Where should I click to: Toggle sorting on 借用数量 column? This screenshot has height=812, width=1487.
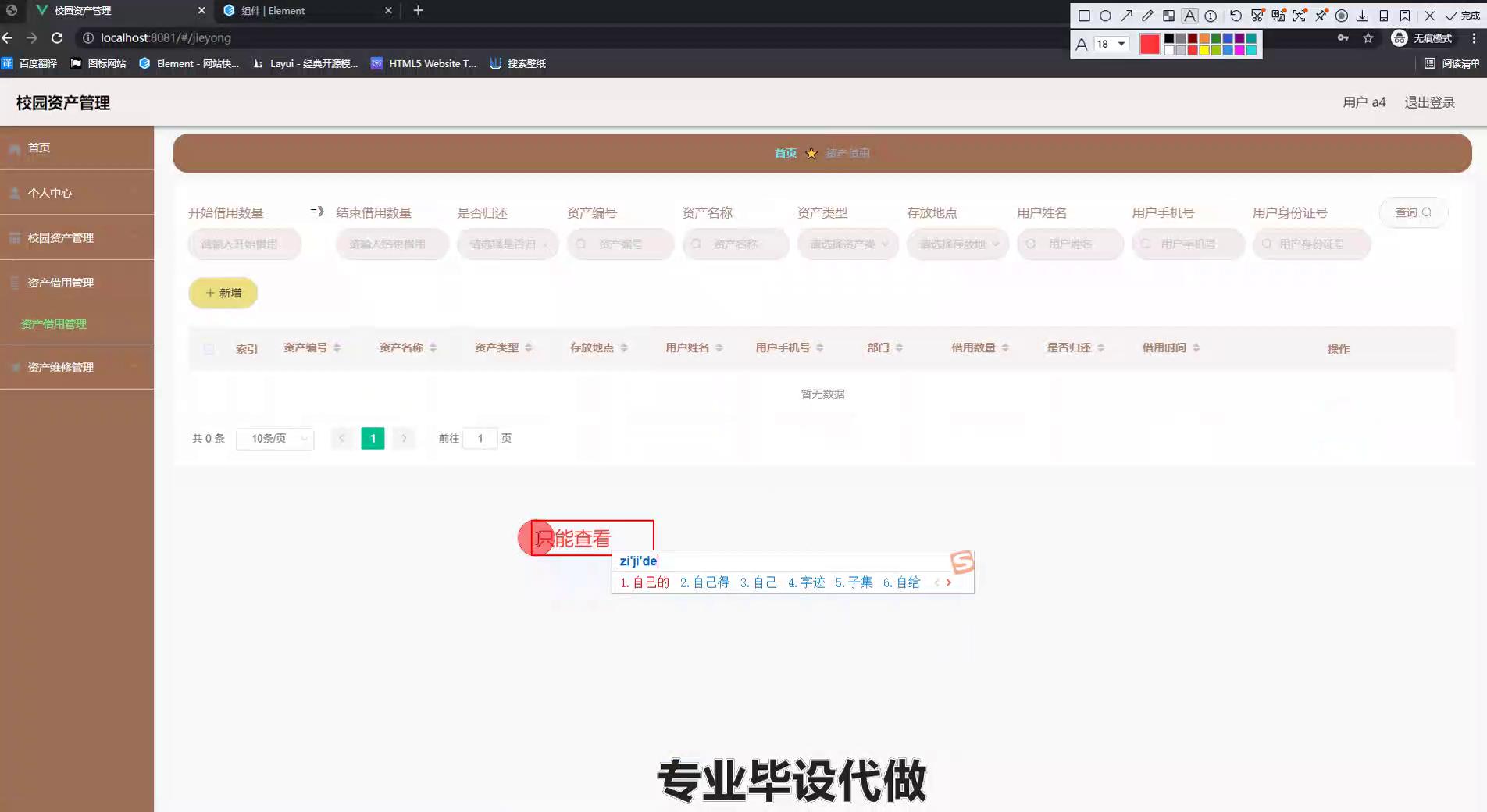click(x=1005, y=347)
